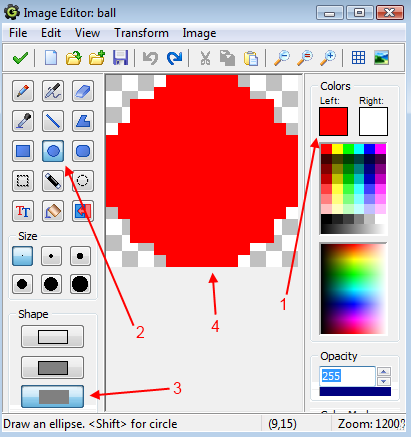Select the paint bucket Fill tool
The image size is (411, 437).
pos(53,211)
